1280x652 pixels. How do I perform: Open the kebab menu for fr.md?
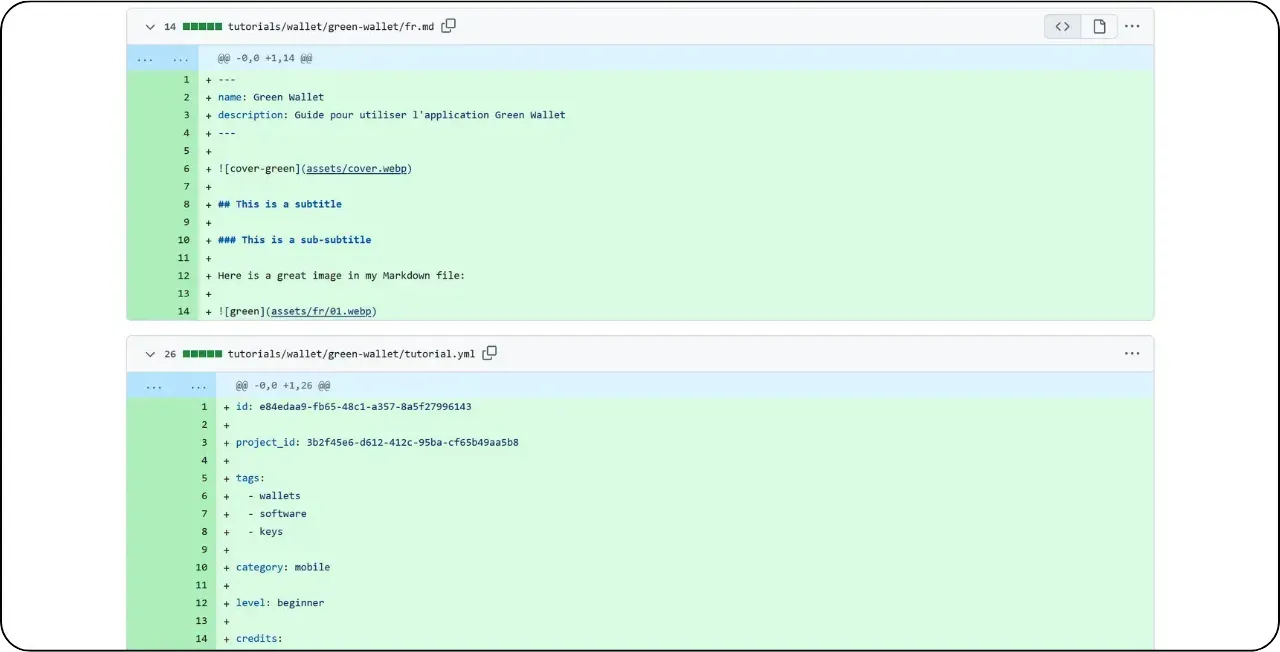point(1132,26)
